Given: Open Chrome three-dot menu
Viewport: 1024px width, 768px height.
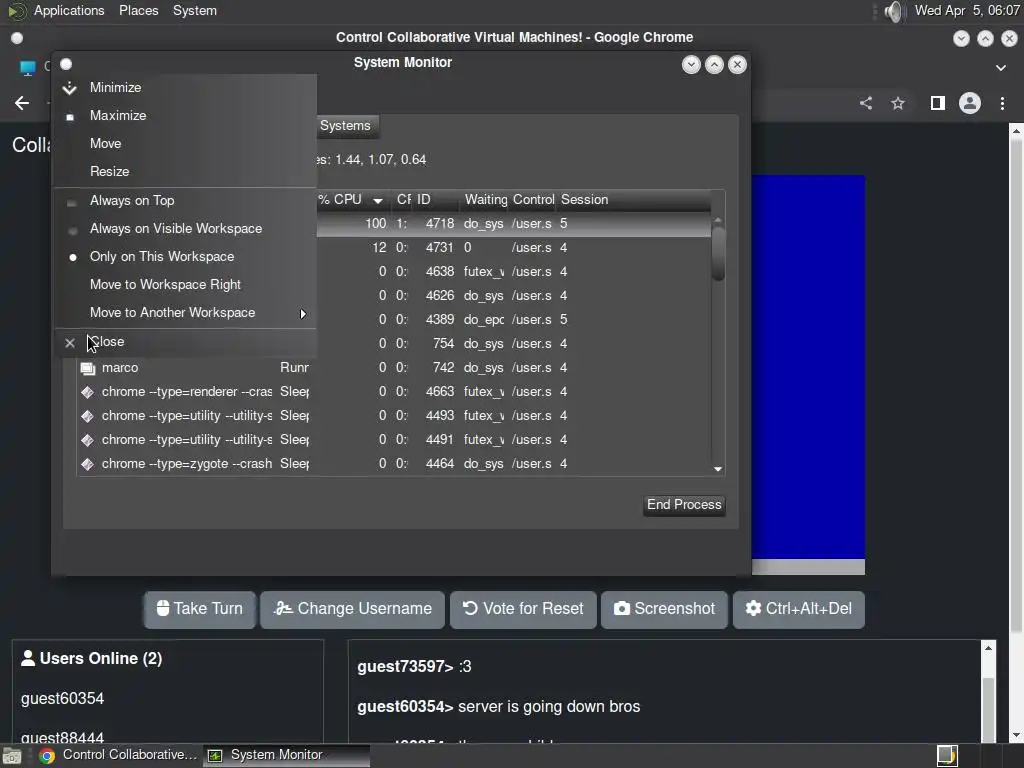Looking at the screenshot, I should pyautogui.click(x=1002, y=103).
